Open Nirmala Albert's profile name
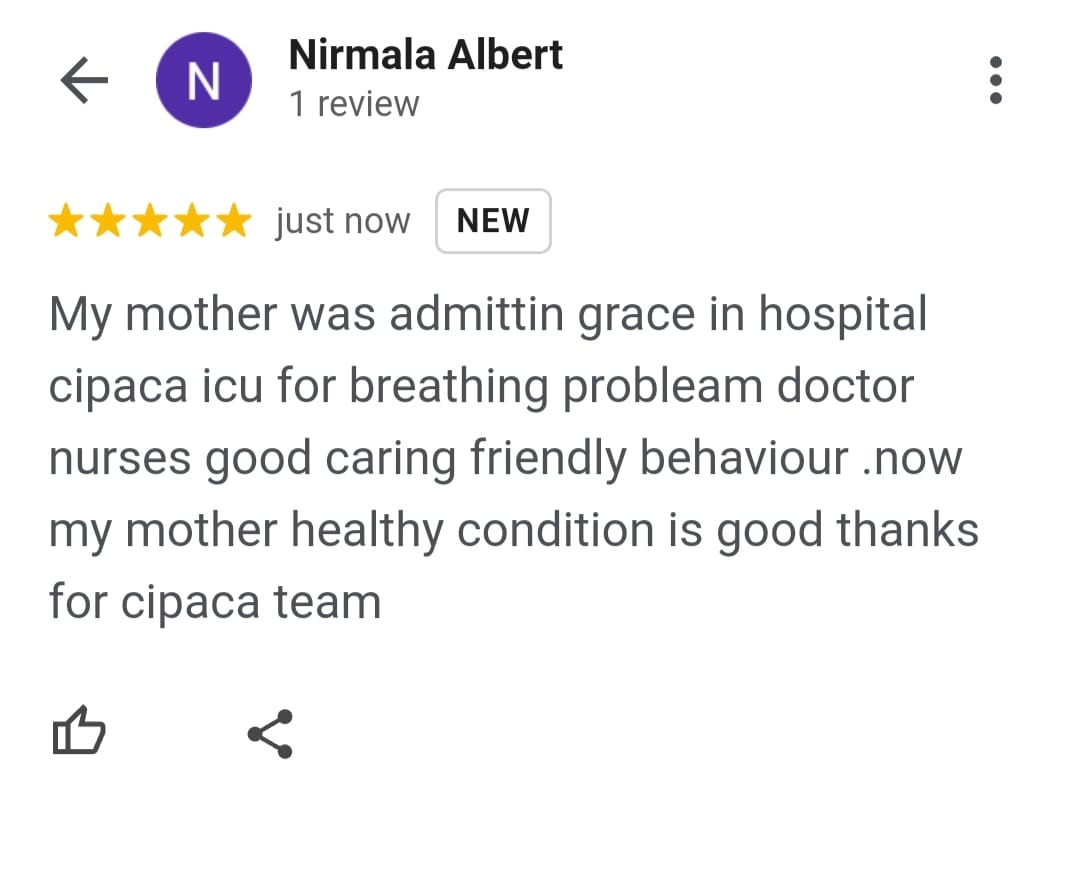The image size is (1080, 886). pos(425,55)
